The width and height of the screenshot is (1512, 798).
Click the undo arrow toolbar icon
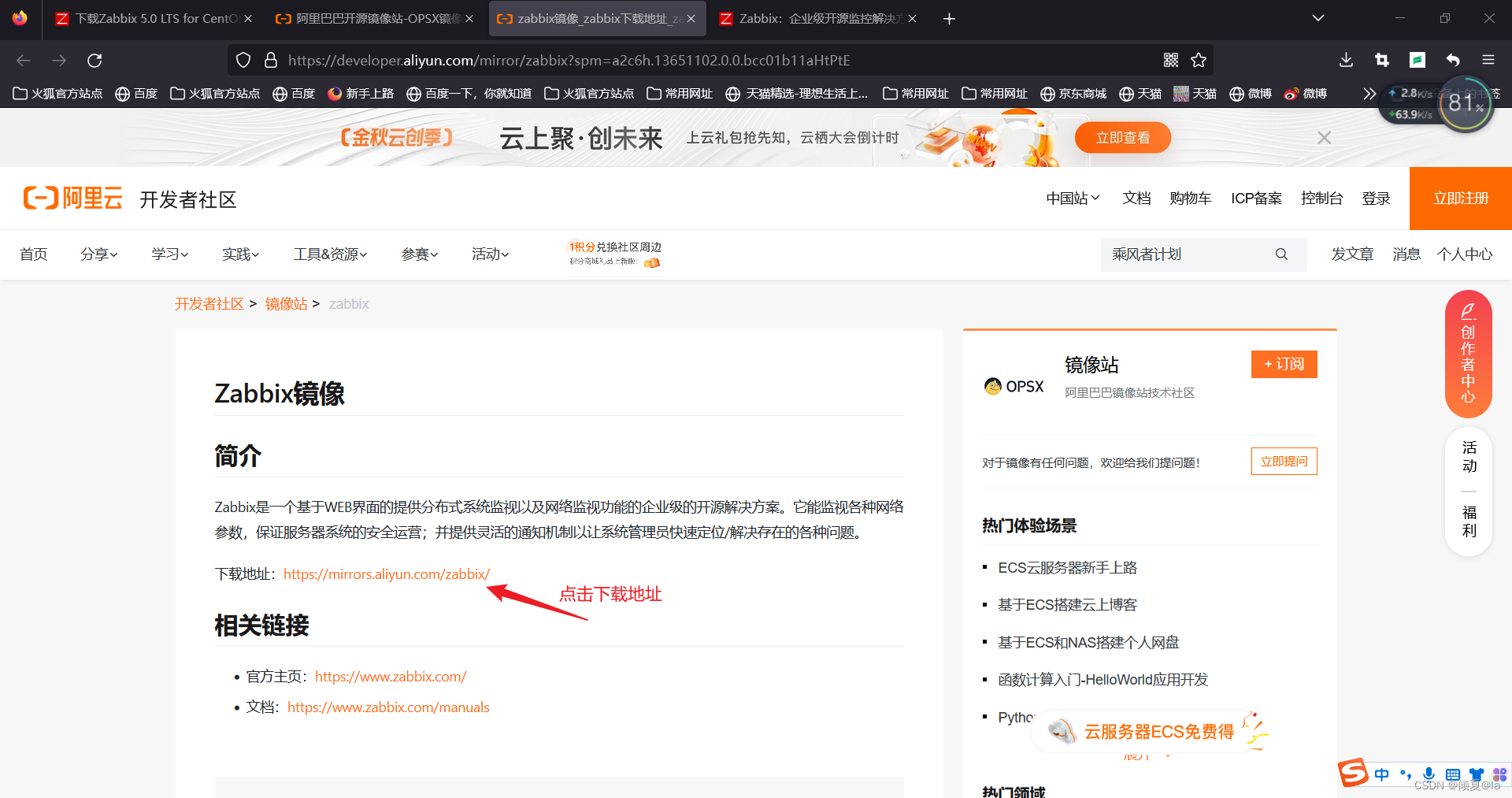click(x=1453, y=60)
